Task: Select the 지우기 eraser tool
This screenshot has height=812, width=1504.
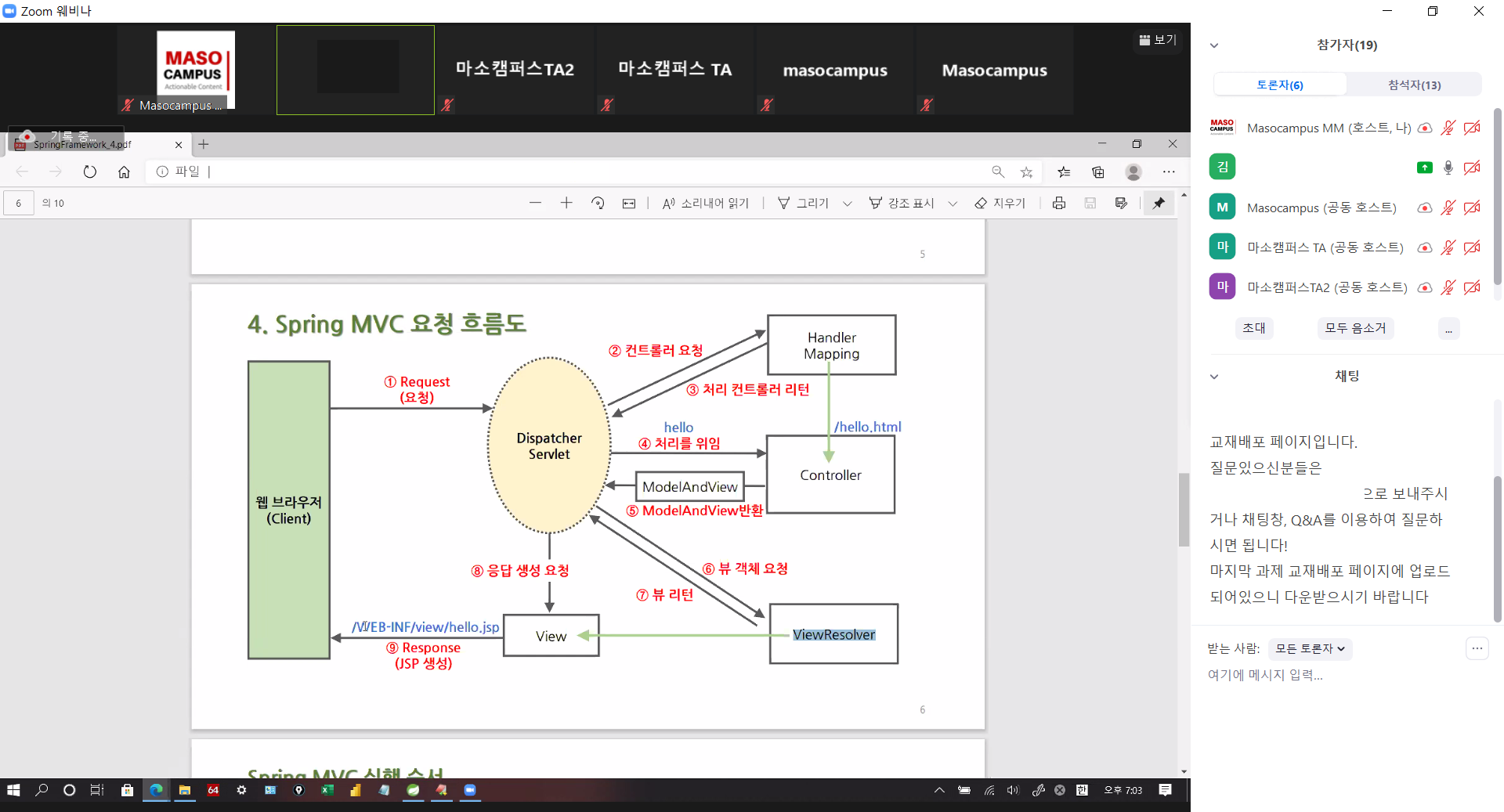Action: pos(1000,203)
